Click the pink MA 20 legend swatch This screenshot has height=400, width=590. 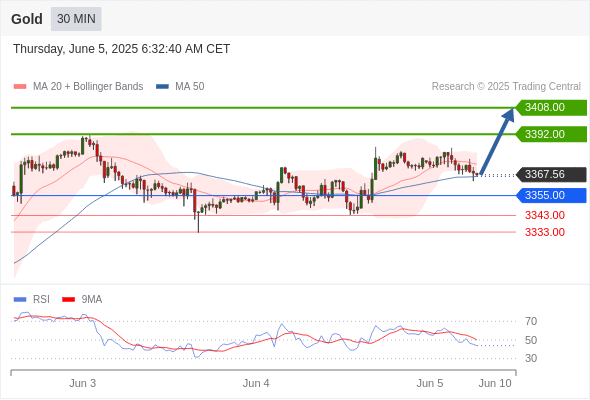[x=20, y=87]
